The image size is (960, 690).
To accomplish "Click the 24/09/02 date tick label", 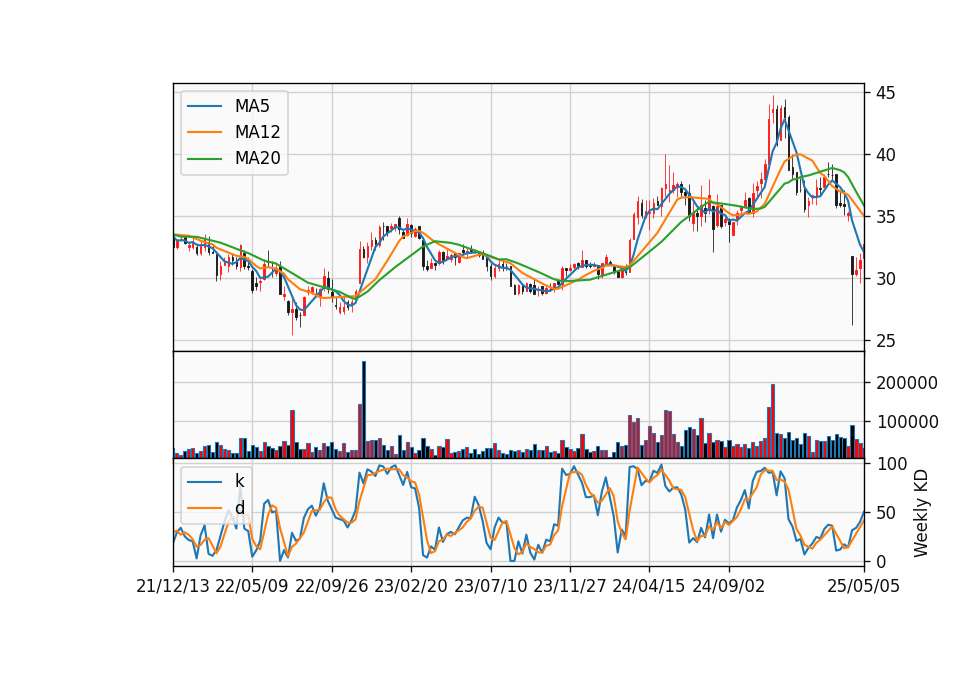I will pyautogui.click(x=729, y=587).
